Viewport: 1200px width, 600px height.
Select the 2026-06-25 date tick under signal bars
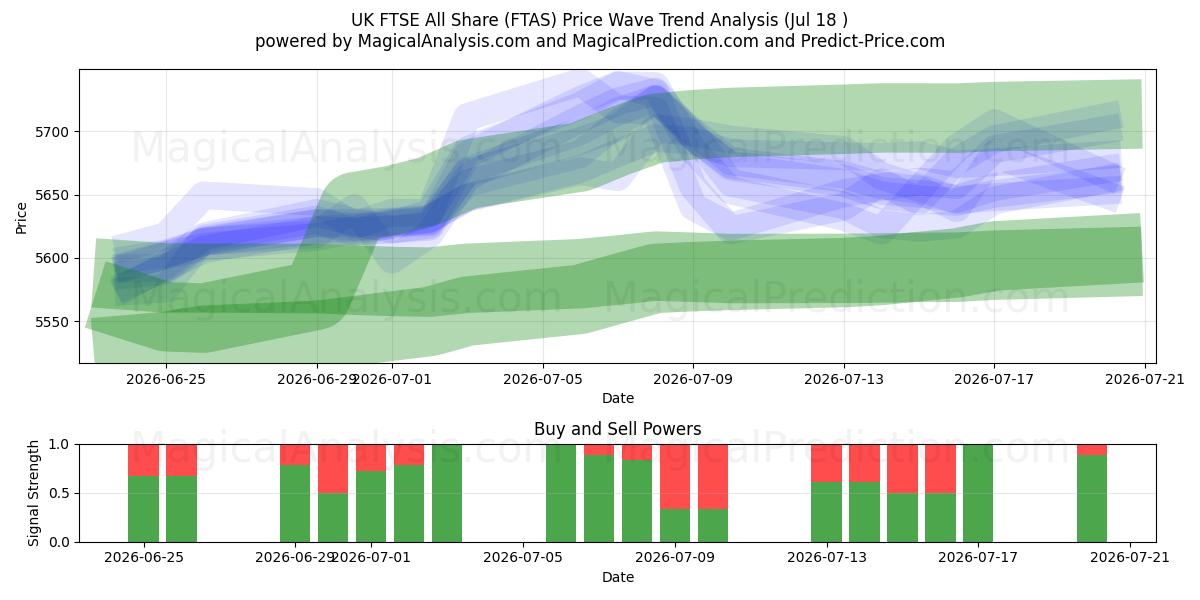point(144,558)
